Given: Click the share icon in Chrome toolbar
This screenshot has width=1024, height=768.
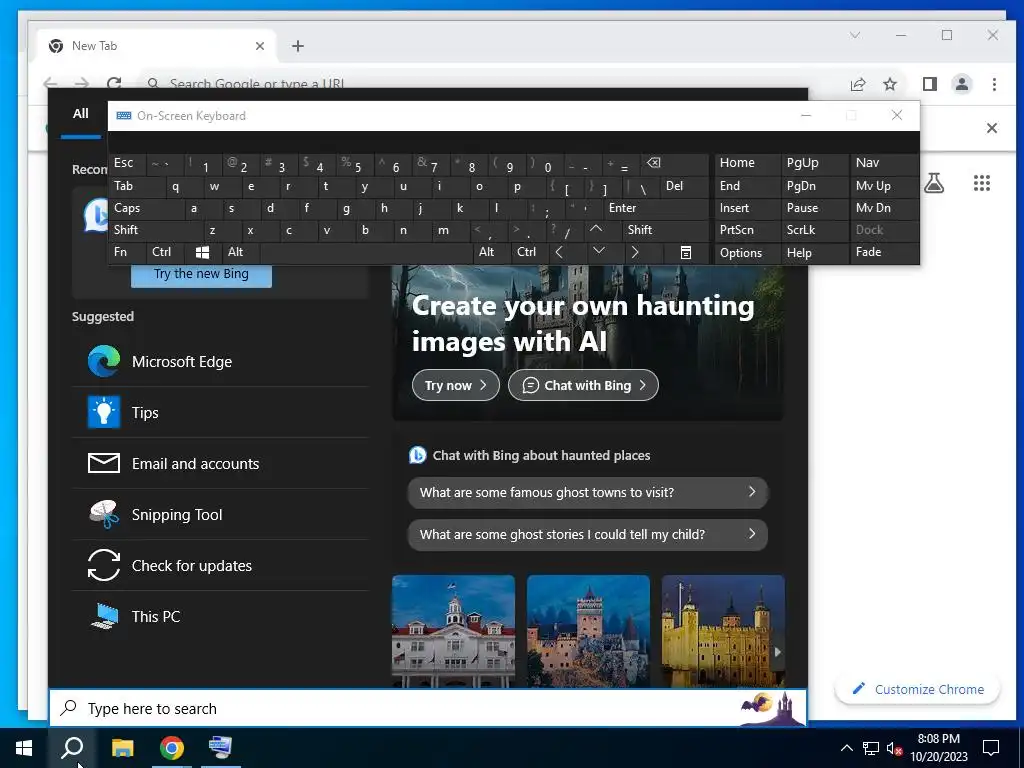Looking at the screenshot, I should [x=858, y=84].
